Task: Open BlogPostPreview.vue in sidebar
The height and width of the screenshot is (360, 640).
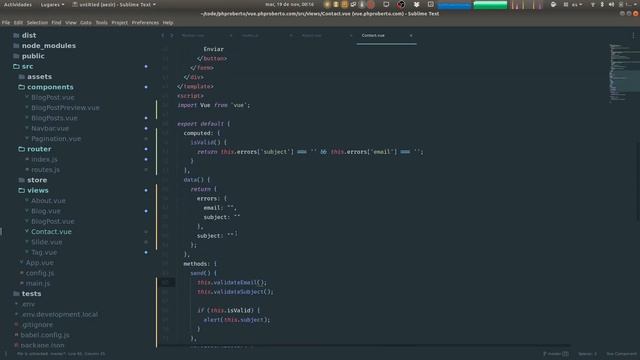Action: [65, 108]
